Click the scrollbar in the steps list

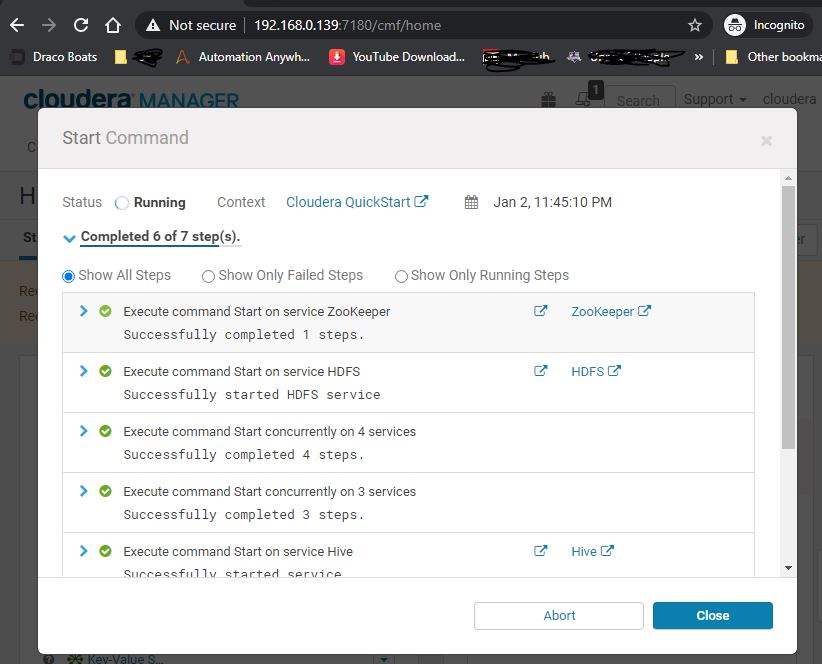(789, 300)
